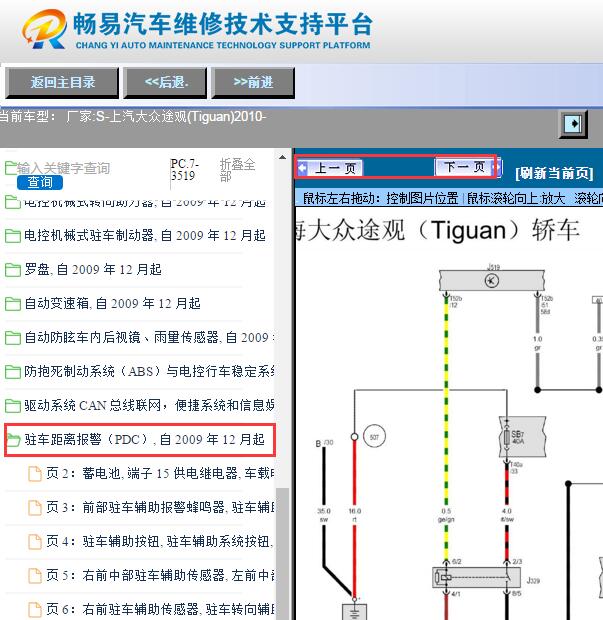Viewport: 603px width, 620px height.
Task: Click document icon of 页 4 entry
Action: coord(35,542)
